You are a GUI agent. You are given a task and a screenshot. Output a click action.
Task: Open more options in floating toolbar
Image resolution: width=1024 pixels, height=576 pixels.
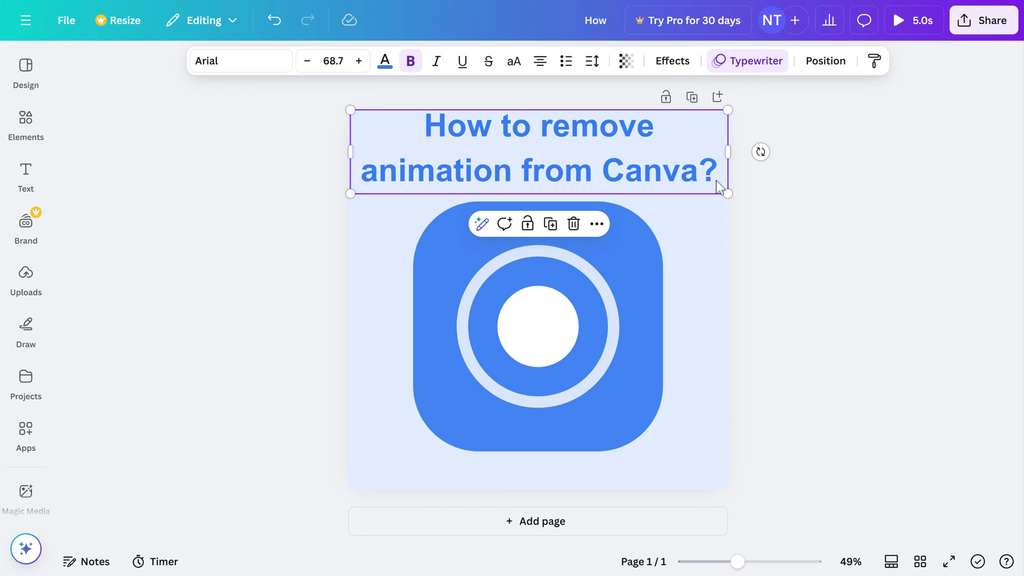tap(597, 224)
